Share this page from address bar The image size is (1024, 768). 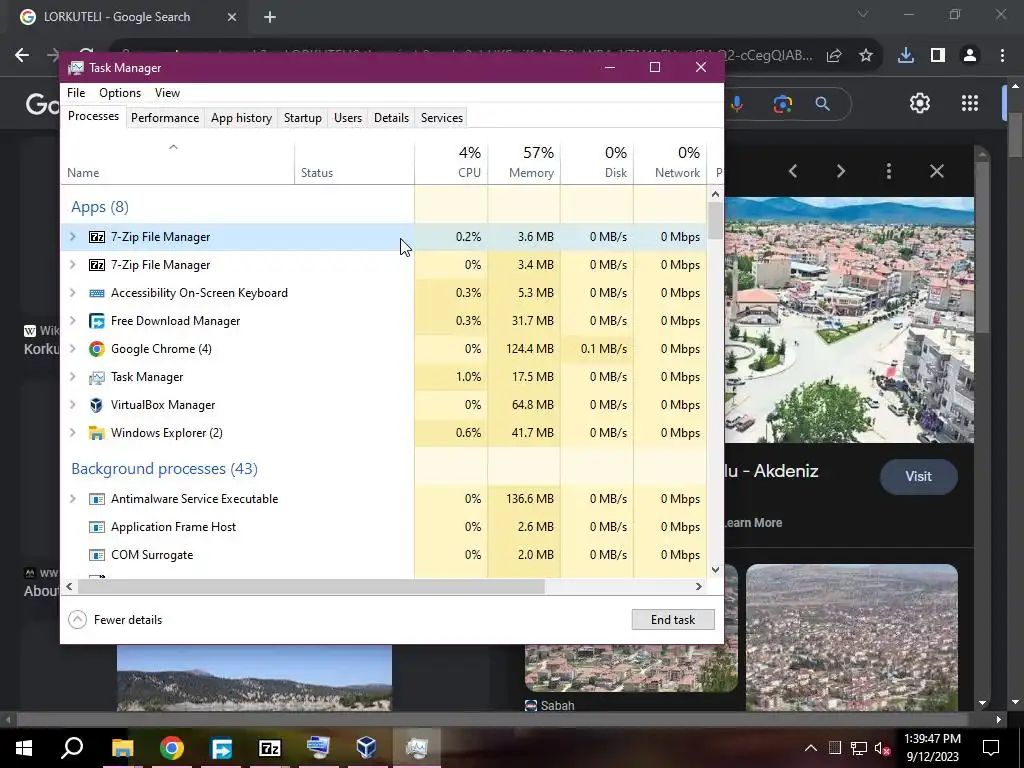(834, 56)
